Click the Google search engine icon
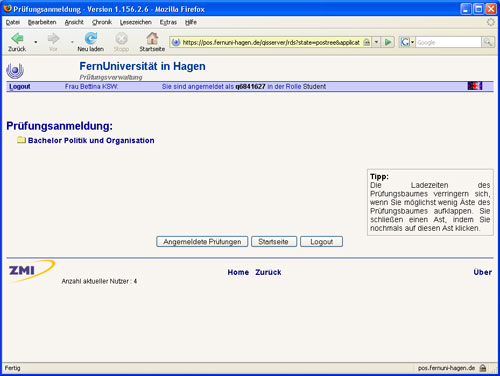This screenshot has height=376, width=500. 405,42
